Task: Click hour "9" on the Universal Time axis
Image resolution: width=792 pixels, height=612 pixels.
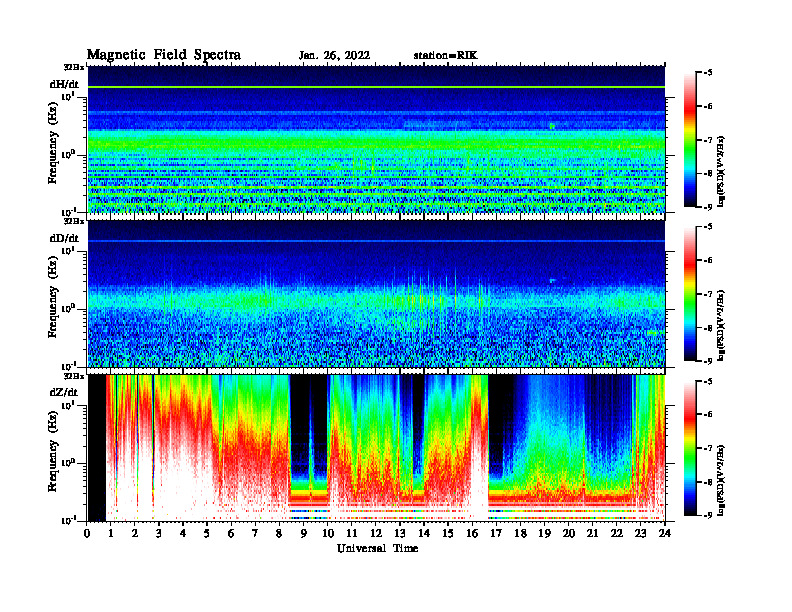Action: pos(304,534)
